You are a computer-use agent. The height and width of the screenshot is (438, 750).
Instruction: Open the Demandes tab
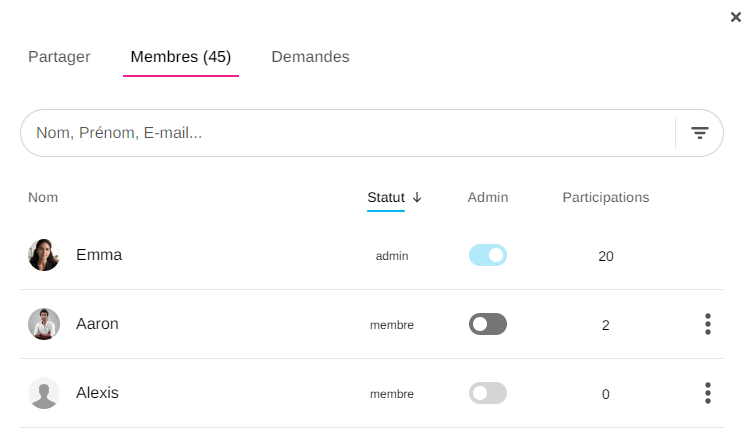[x=310, y=57]
